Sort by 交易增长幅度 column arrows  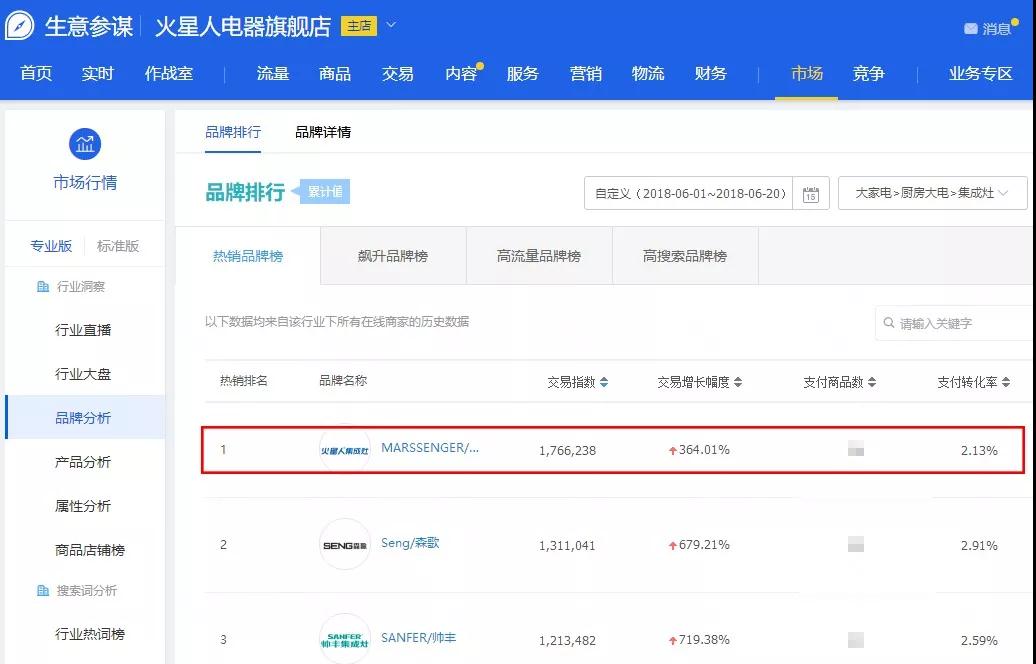pos(738,383)
